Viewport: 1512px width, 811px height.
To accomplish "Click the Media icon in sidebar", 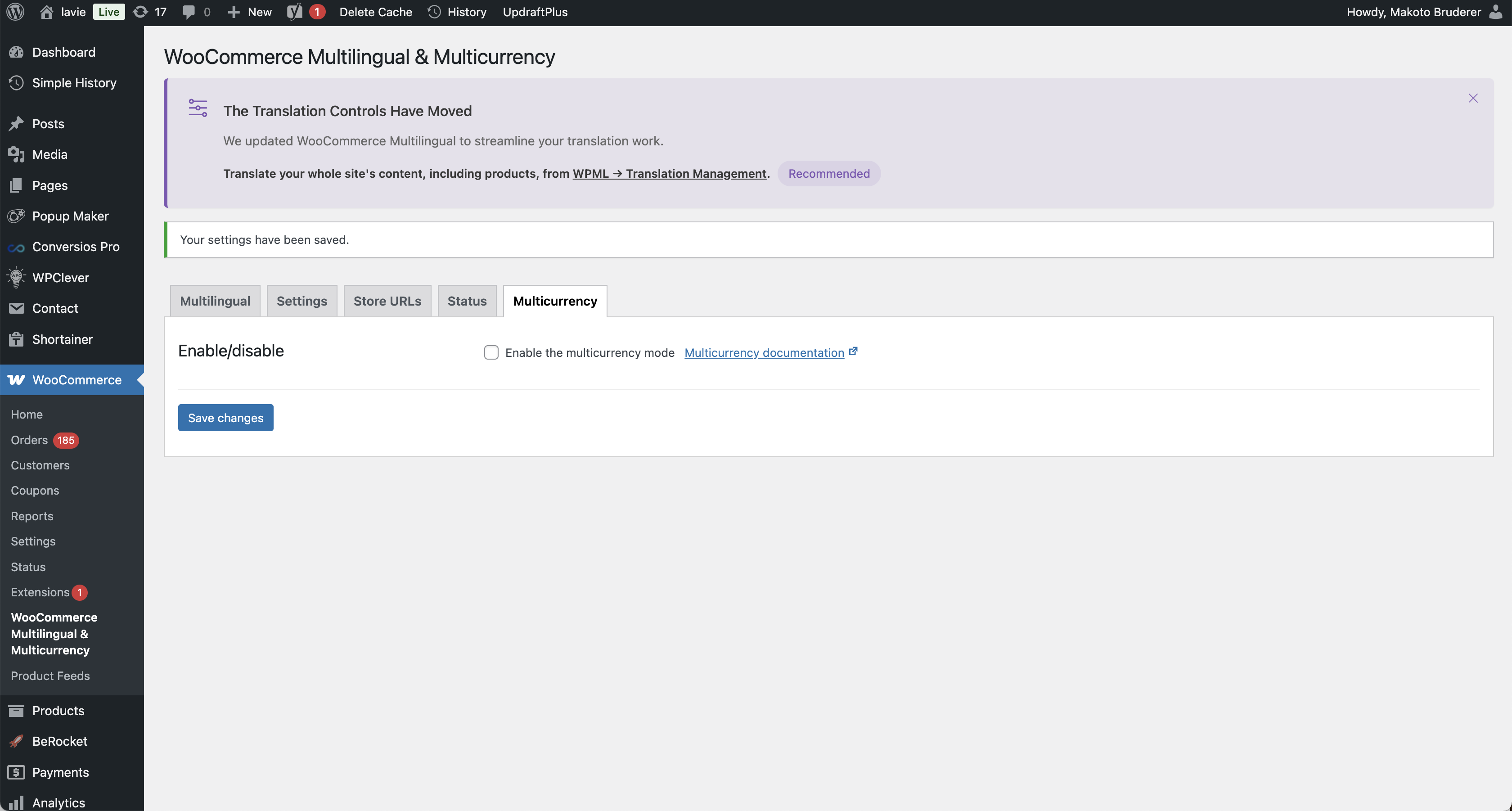I will [x=17, y=154].
